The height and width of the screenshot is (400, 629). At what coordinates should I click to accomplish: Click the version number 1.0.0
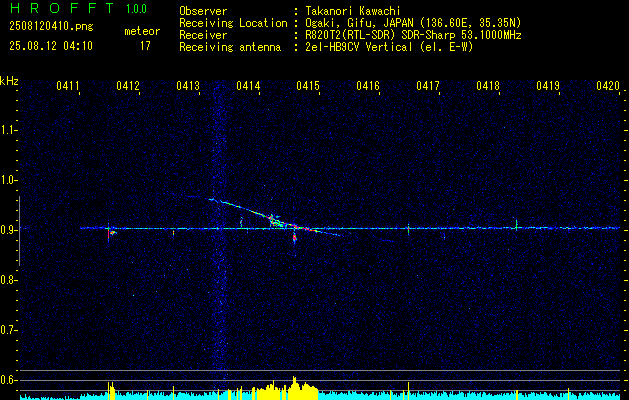click(136, 9)
